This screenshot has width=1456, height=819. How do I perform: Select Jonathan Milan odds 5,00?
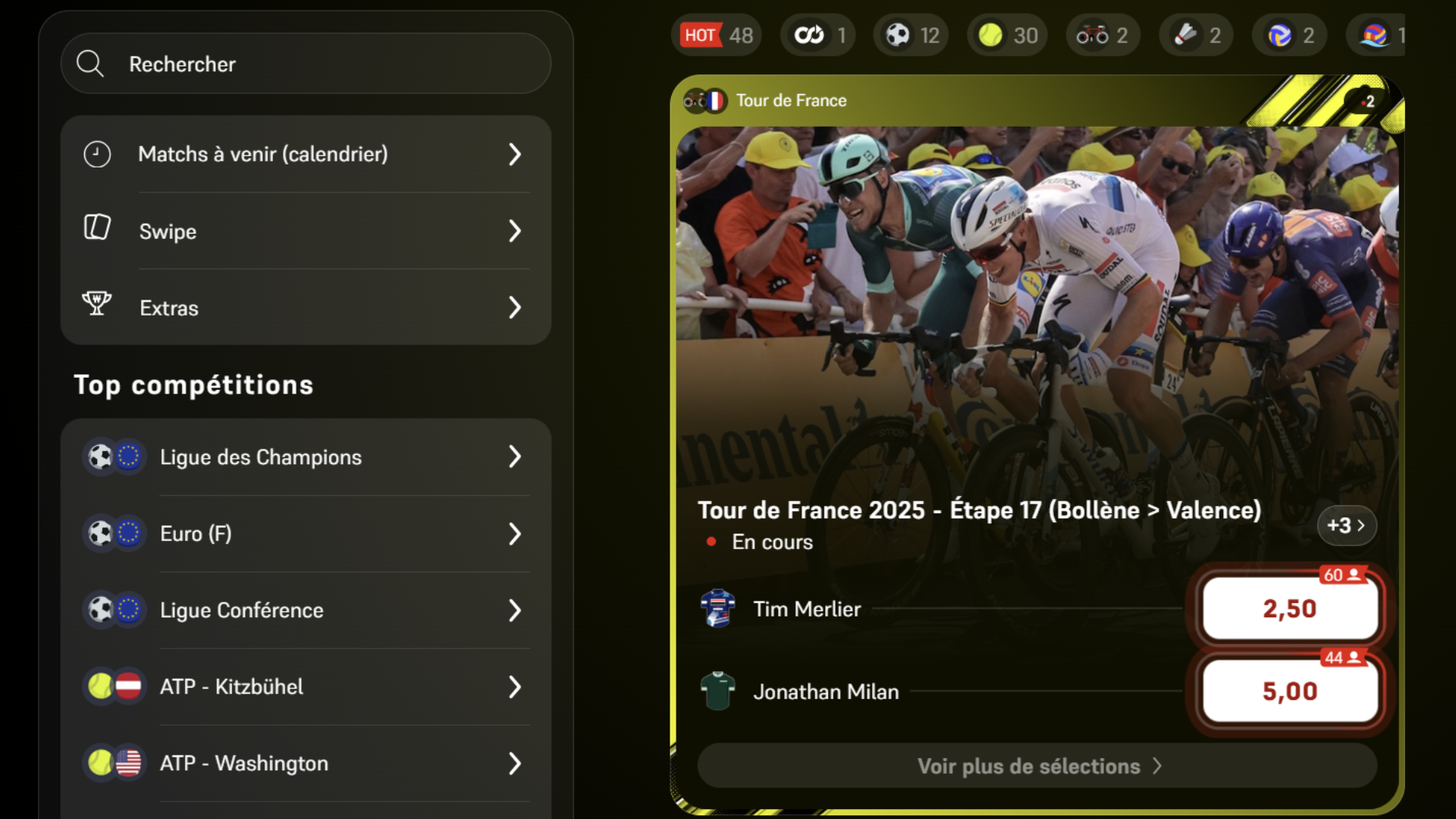pos(1289,692)
